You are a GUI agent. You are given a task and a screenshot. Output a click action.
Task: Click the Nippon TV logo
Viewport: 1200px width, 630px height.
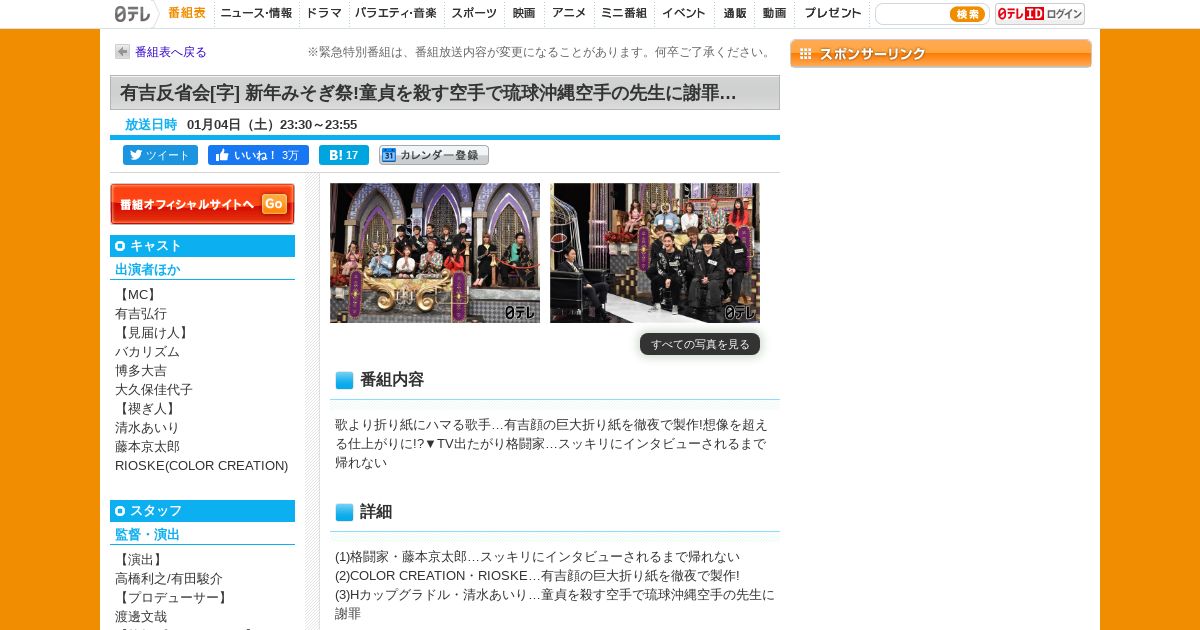pyautogui.click(x=132, y=13)
